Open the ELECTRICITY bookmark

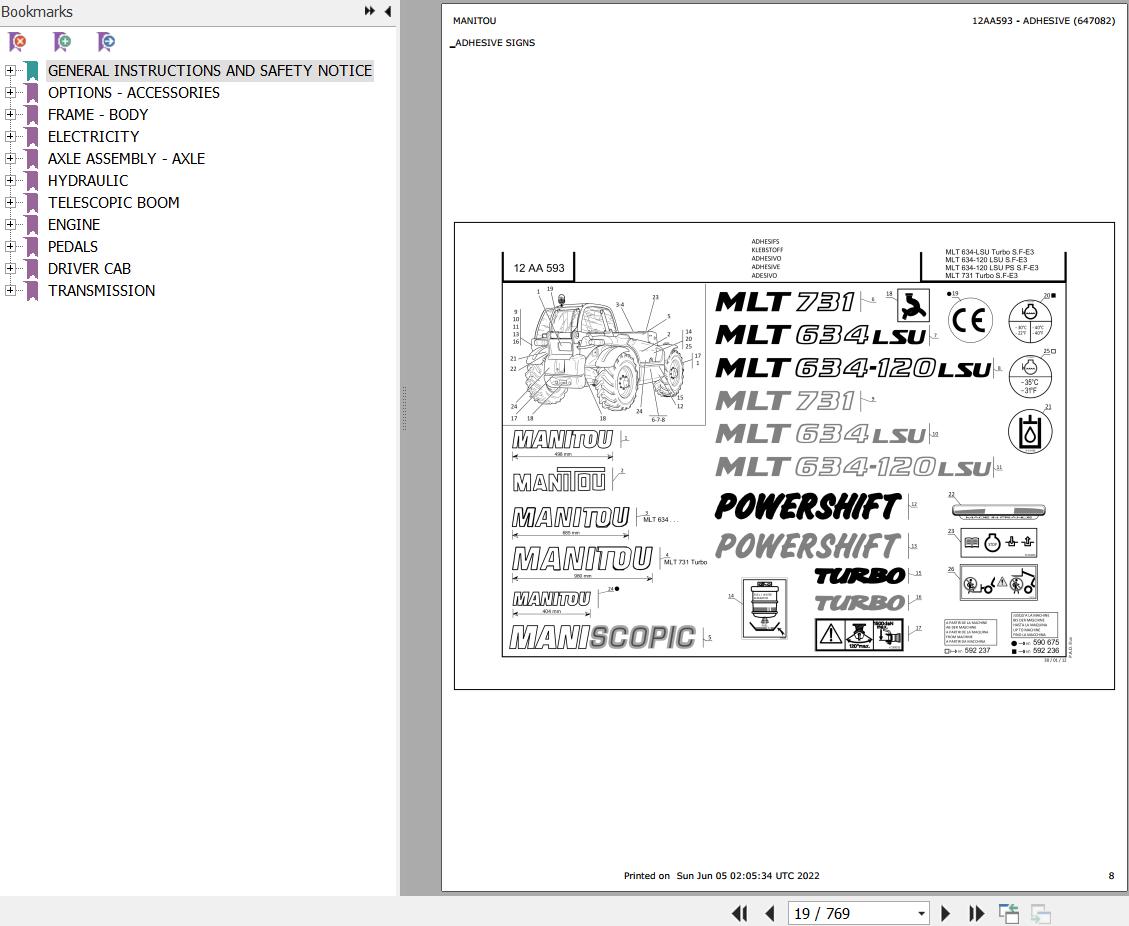94,137
